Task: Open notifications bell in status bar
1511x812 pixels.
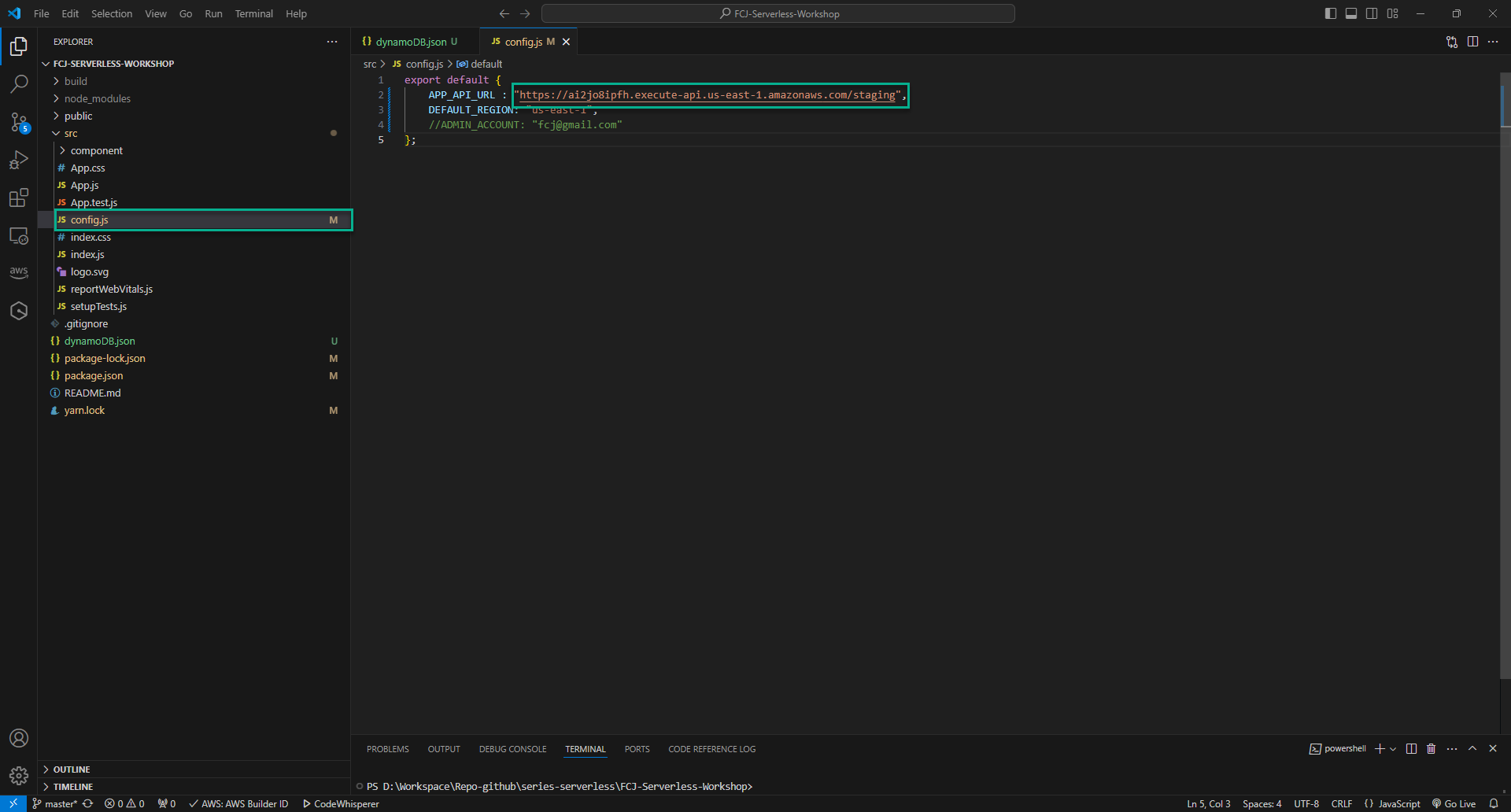Action: point(1494,803)
